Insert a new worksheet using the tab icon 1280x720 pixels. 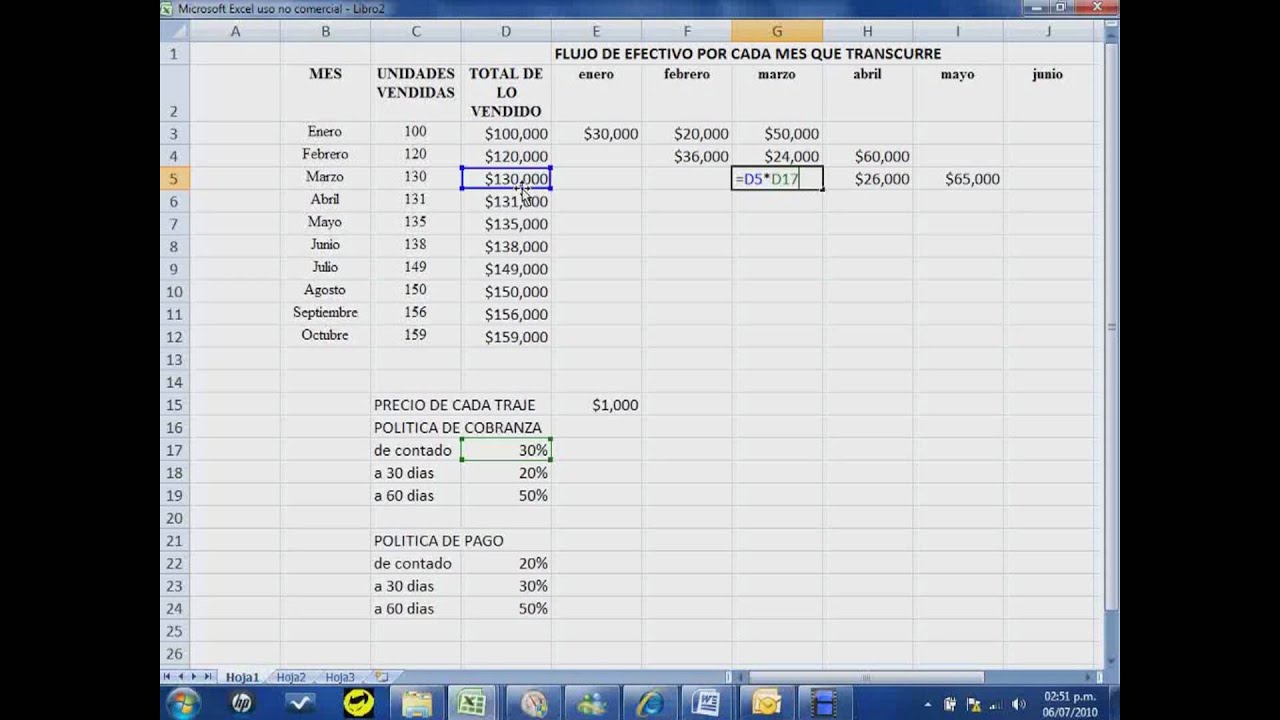382,677
